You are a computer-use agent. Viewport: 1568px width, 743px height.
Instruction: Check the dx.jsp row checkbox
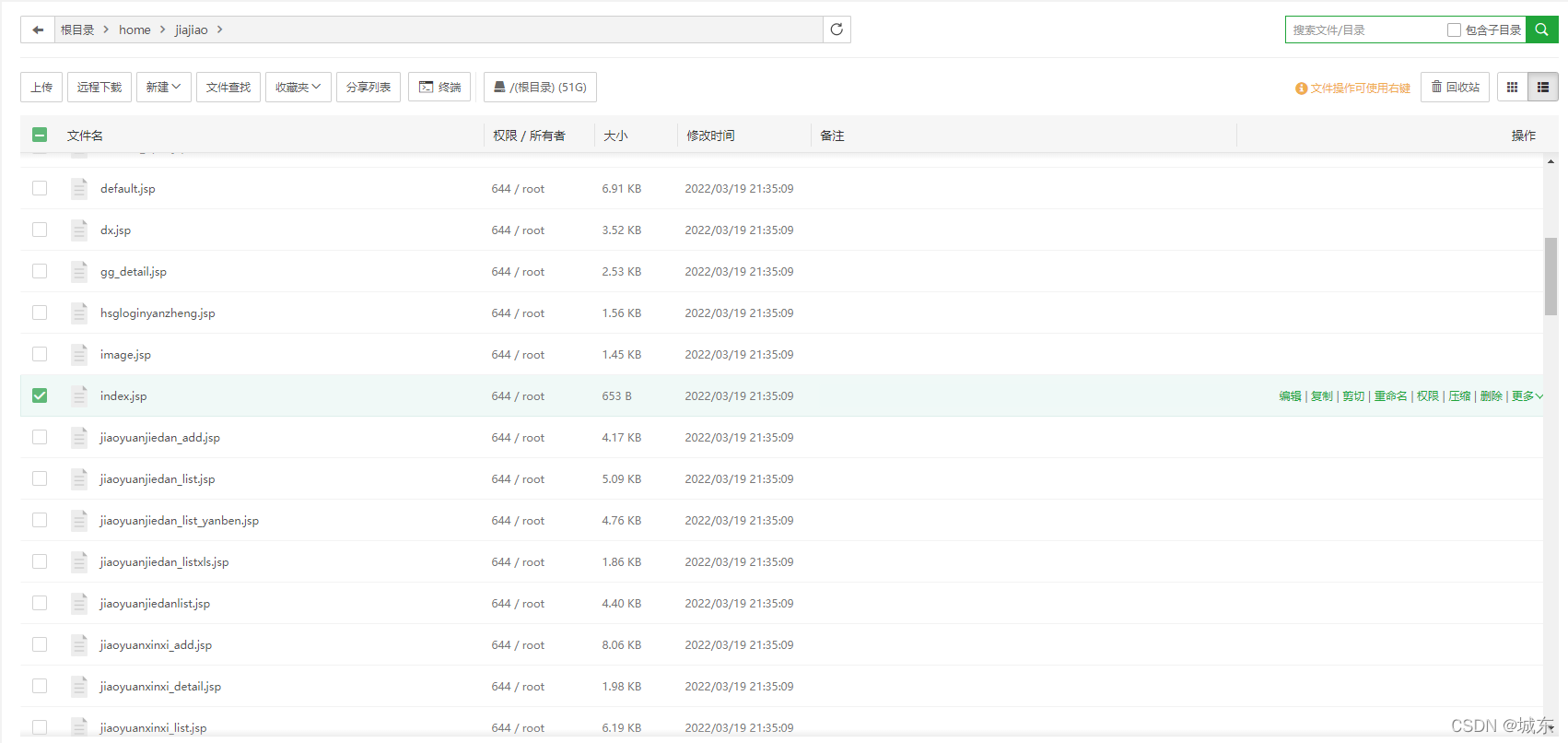coord(40,230)
